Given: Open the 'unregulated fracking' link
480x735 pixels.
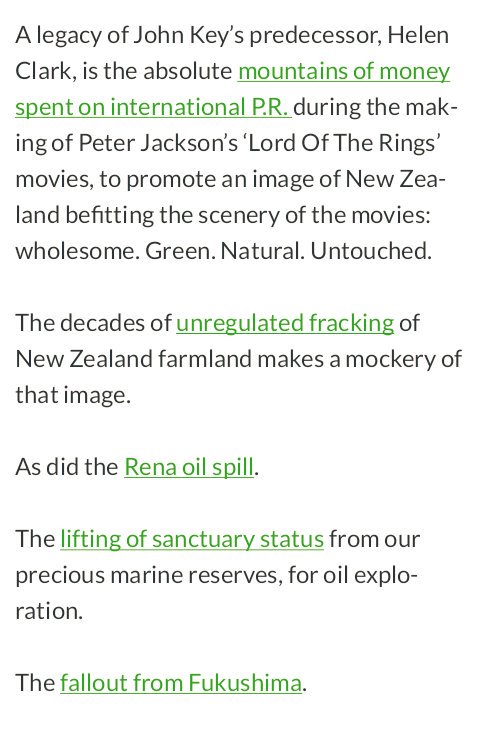Looking at the screenshot, I should [x=285, y=323].
